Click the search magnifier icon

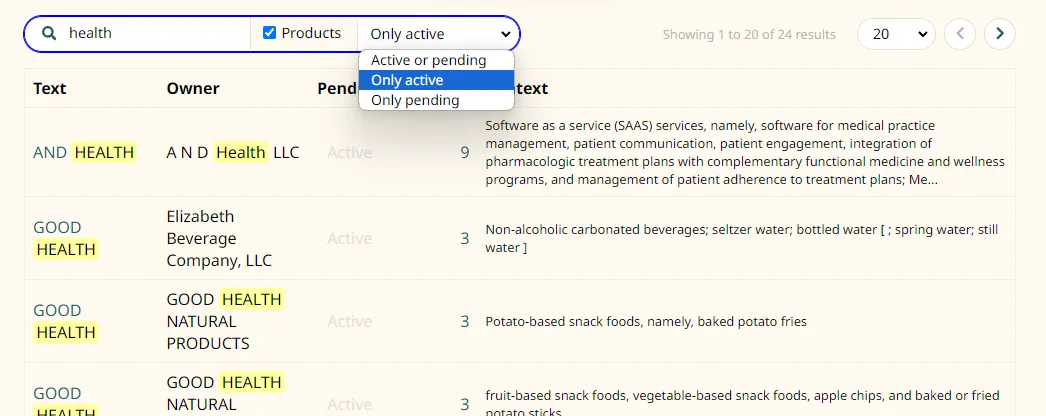pyautogui.click(x=48, y=33)
